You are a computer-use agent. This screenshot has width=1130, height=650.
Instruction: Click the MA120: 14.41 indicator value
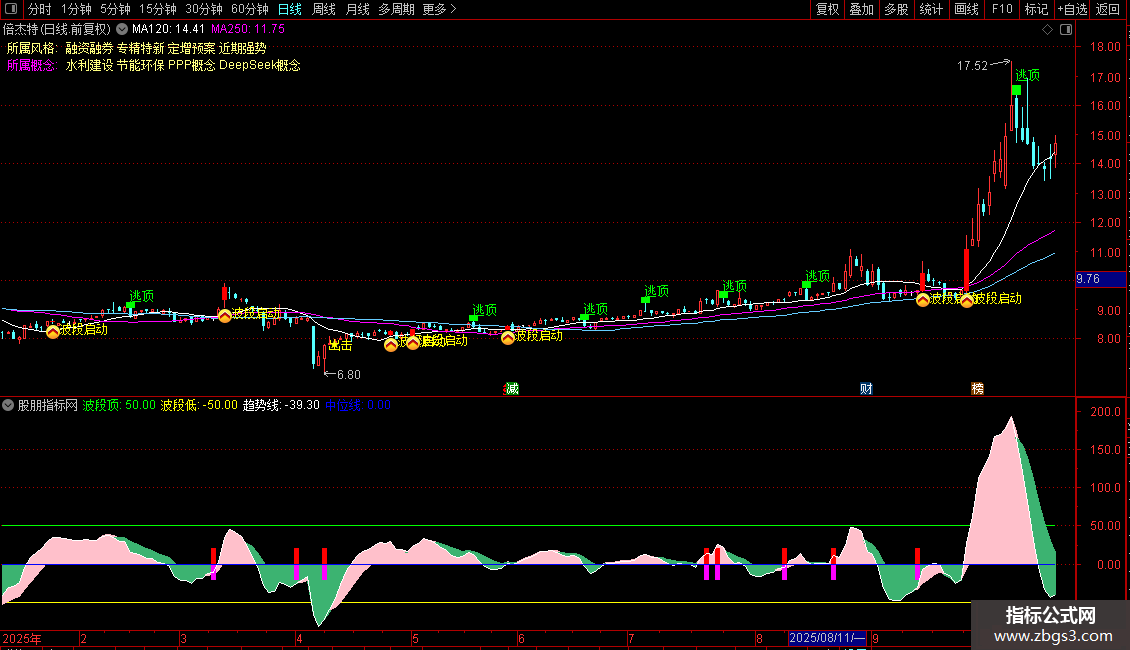tap(169, 30)
